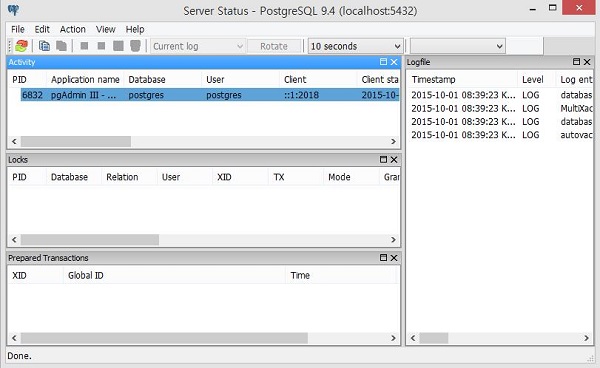The width and height of the screenshot is (600, 368).
Task: Click the Prepared Transactions horizontal scrollbar thumb
Action: pyautogui.click(x=164, y=338)
